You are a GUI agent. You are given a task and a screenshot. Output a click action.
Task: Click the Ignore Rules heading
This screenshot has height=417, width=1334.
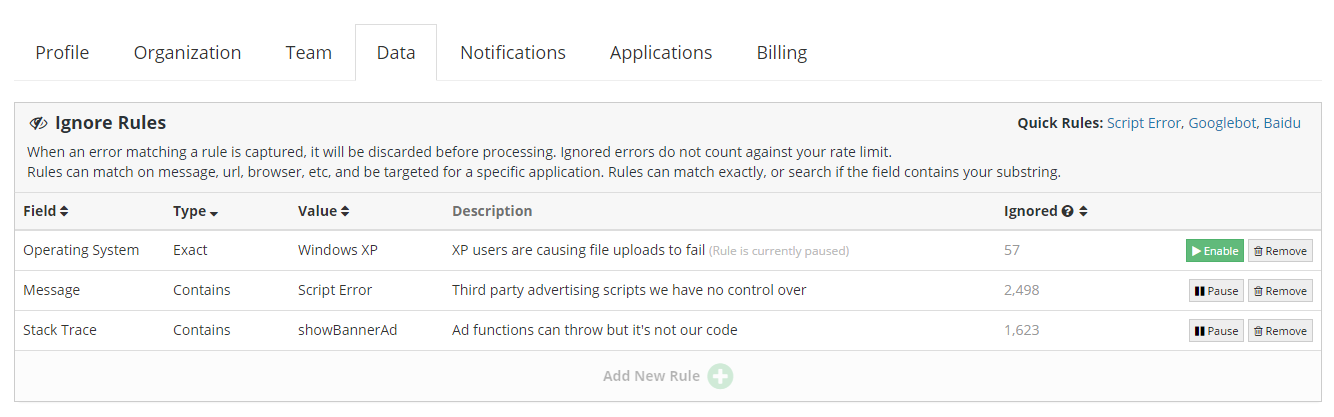click(x=110, y=123)
